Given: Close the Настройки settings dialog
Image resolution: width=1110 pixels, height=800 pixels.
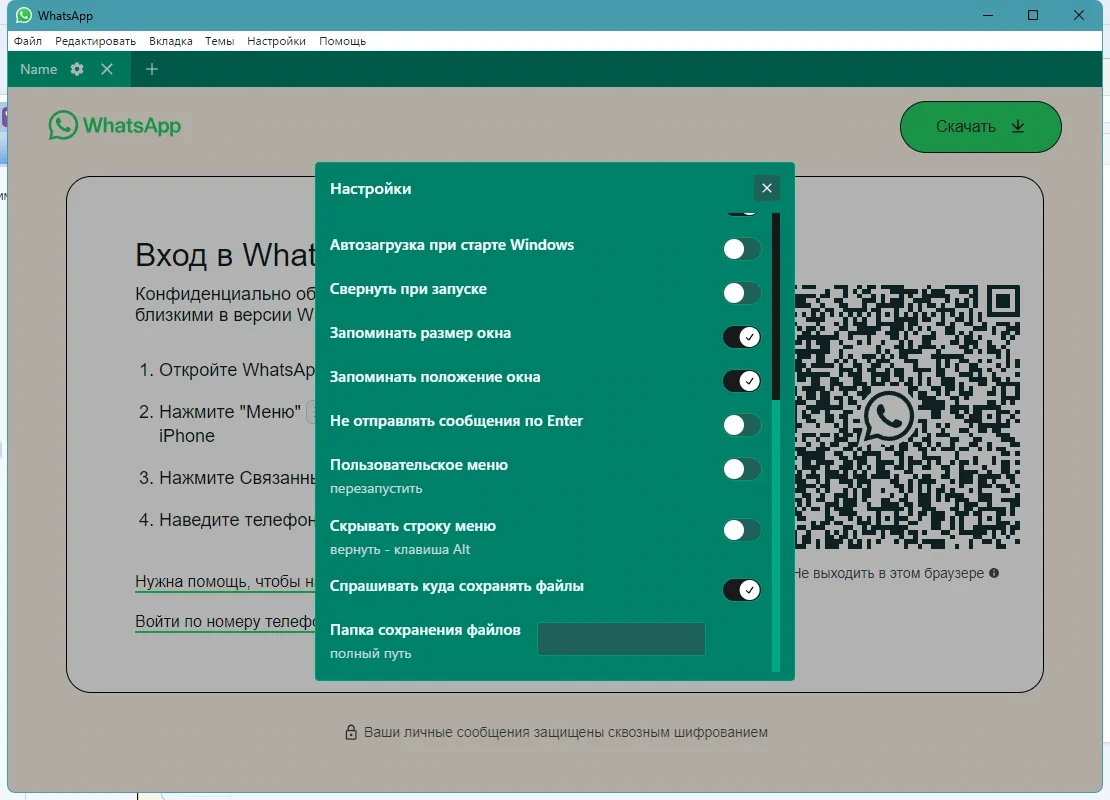Looking at the screenshot, I should 766,188.
